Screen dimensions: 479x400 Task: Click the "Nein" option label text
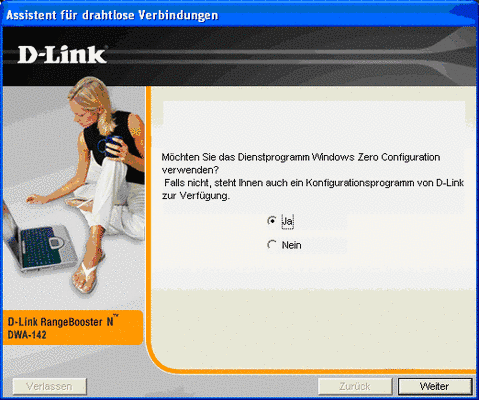point(291,245)
